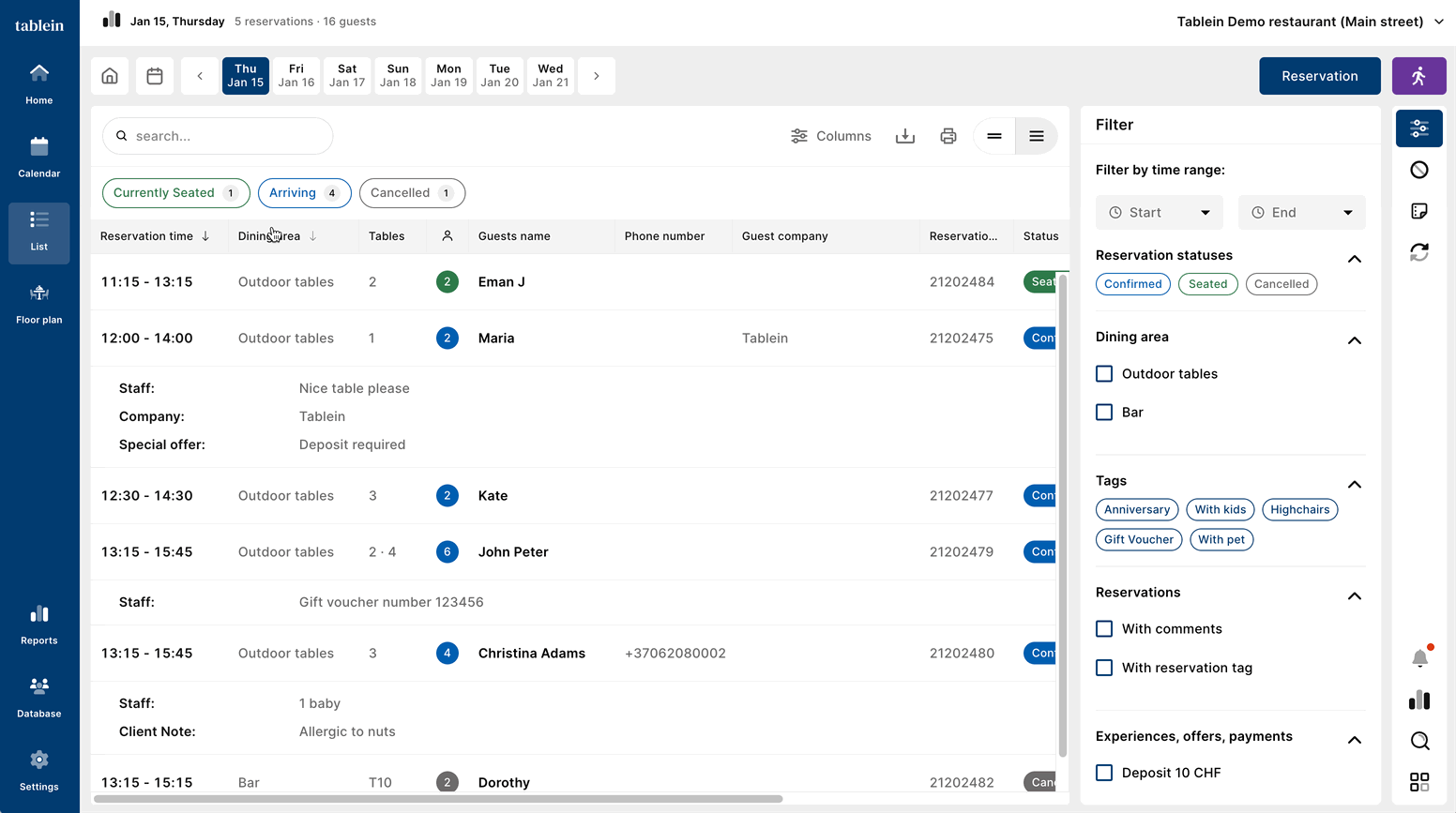Open the notifications bell icon
Screen dimensions: 1456x813
1419,658
